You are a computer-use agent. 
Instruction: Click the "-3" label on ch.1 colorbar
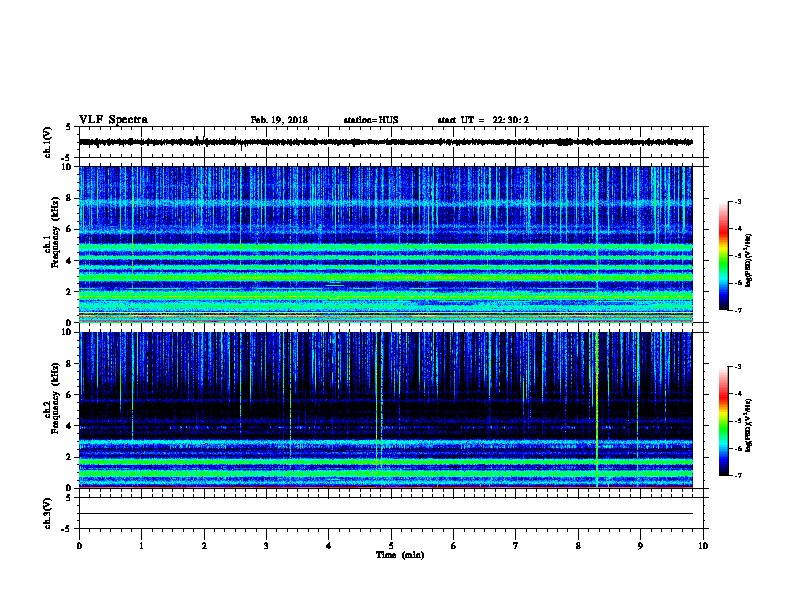(x=738, y=201)
